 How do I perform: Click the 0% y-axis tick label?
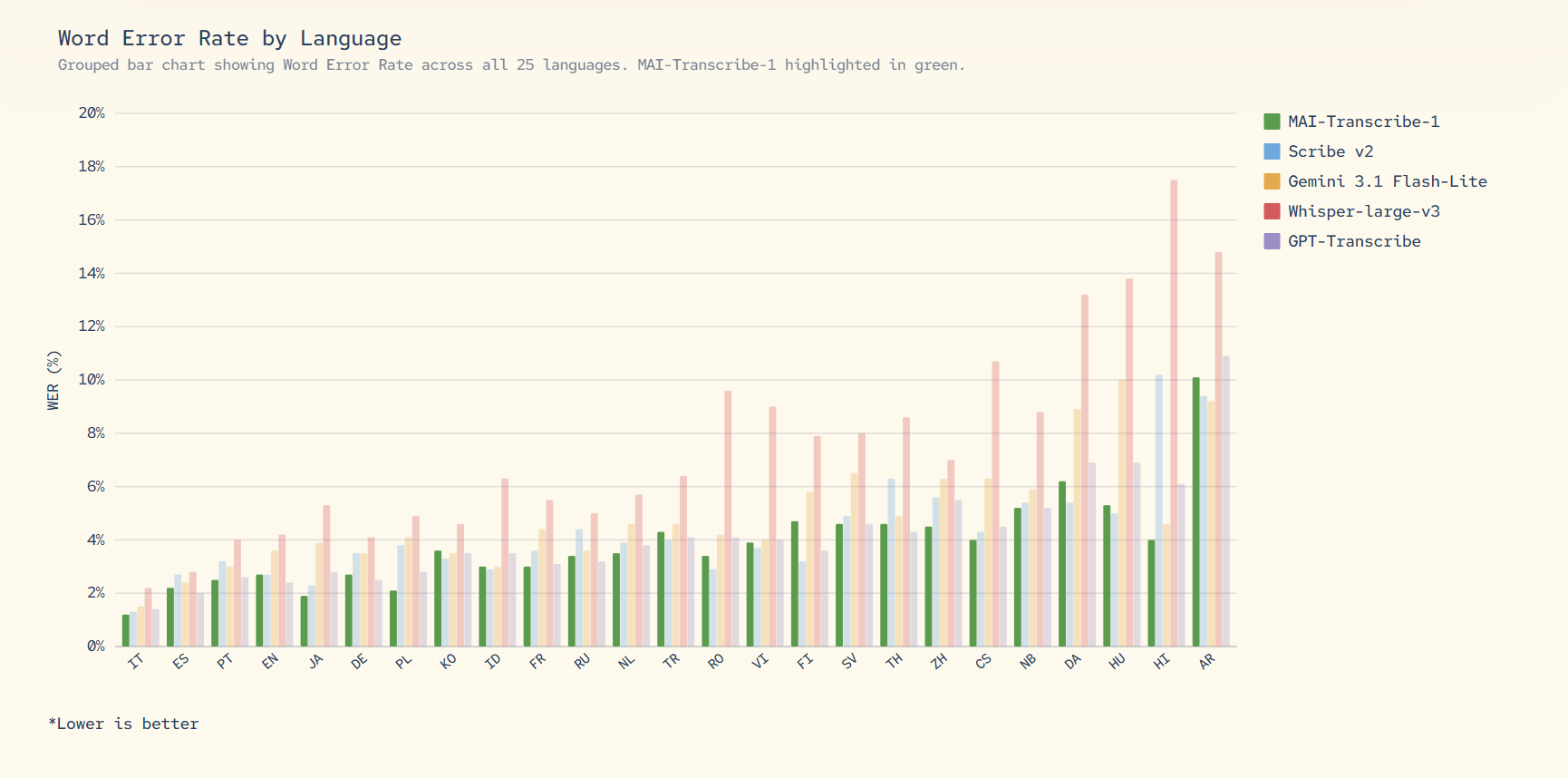coord(96,647)
